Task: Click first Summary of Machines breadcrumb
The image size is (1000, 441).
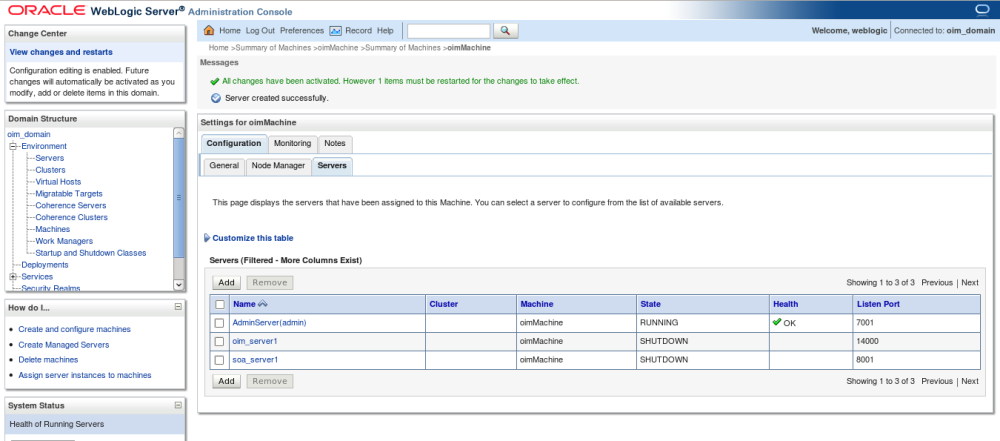Action: (274, 48)
